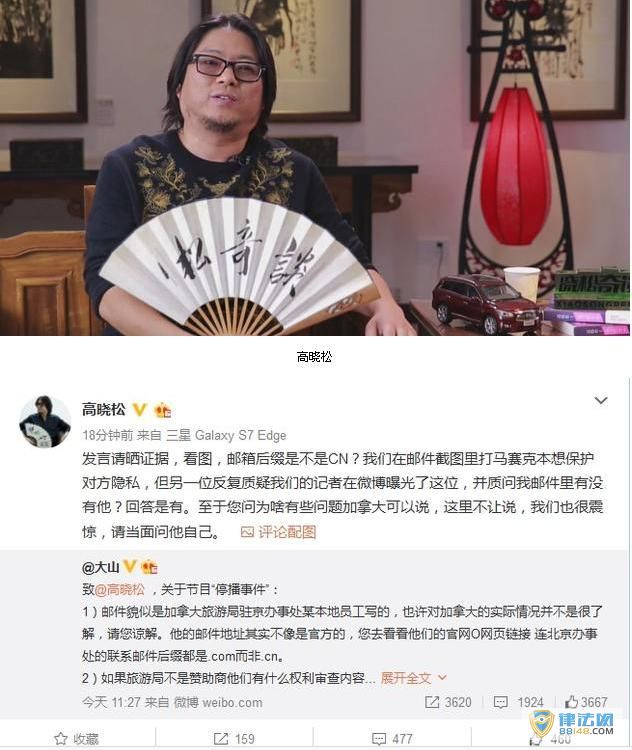The height and width of the screenshot is (750, 632).
Task: Open the 评论配图 picture icon link
Action: 278,532
